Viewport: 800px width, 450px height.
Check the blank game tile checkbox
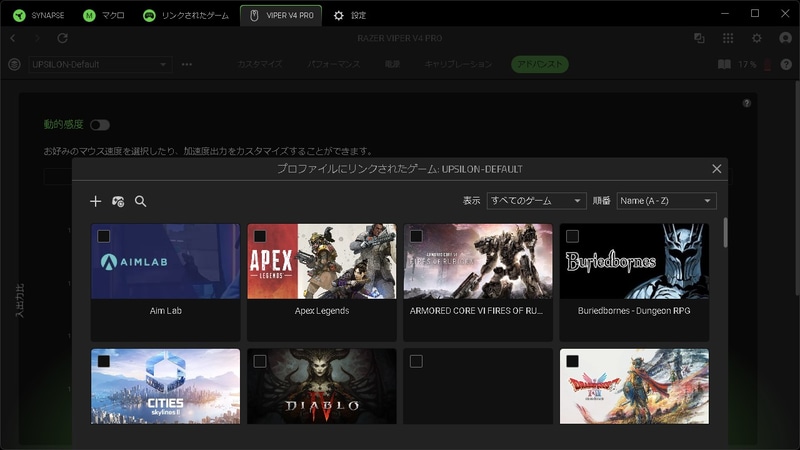(416, 361)
